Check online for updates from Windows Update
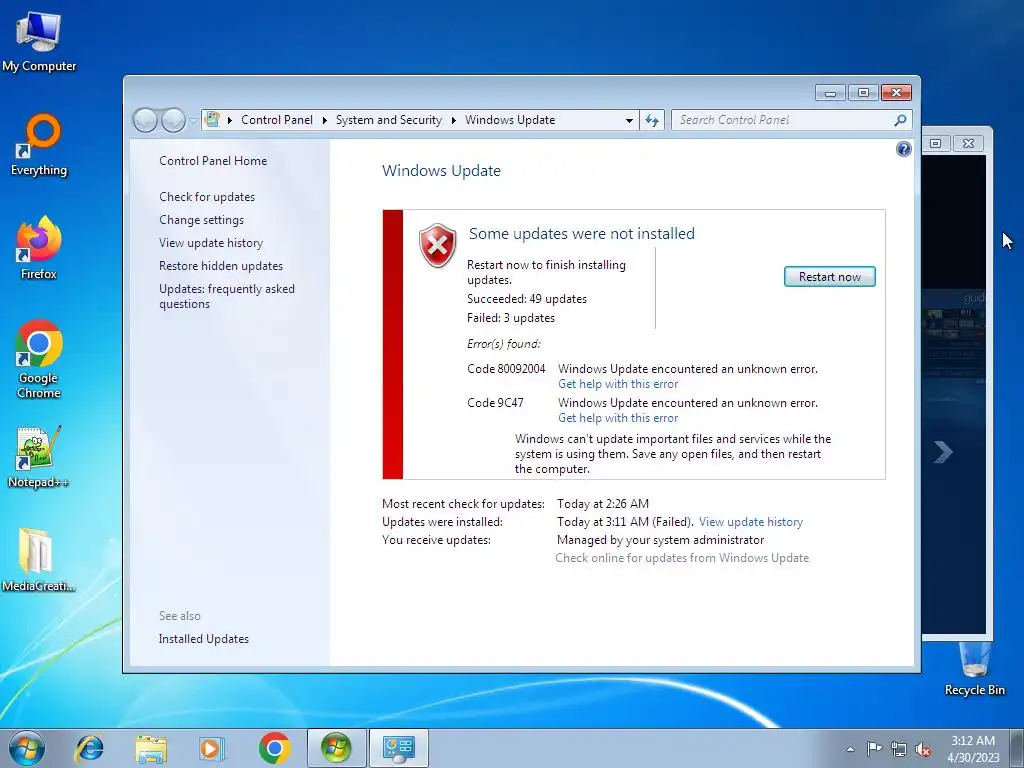This screenshot has height=768, width=1024. pos(682,558)
